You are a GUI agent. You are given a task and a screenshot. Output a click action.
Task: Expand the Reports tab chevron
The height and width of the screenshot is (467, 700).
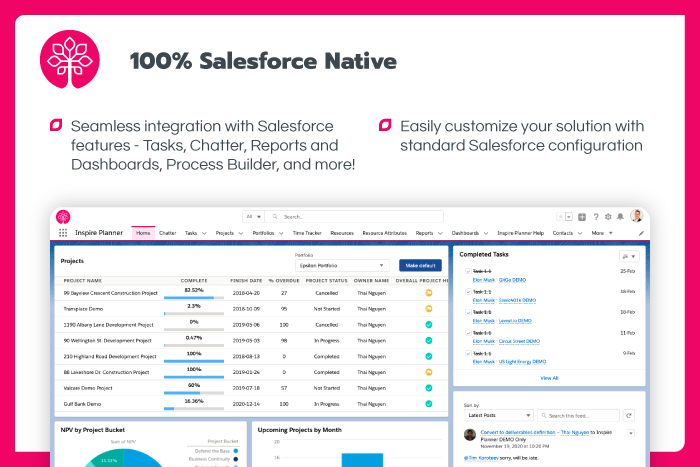pyautogui.click(x=440, y=233)
